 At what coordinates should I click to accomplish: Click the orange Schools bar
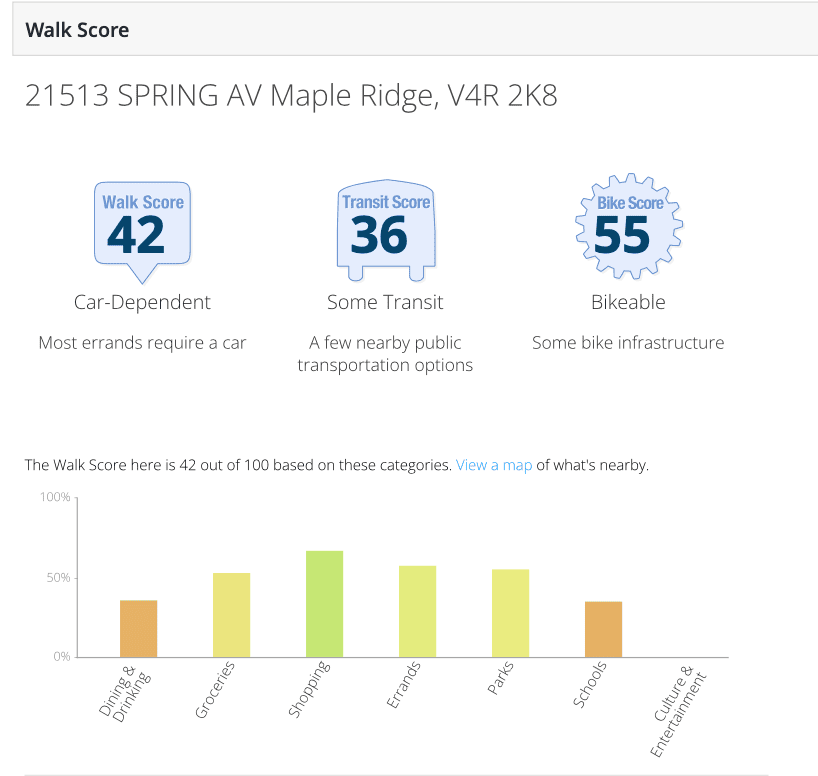pyautogui.click(x=603, y=629)
